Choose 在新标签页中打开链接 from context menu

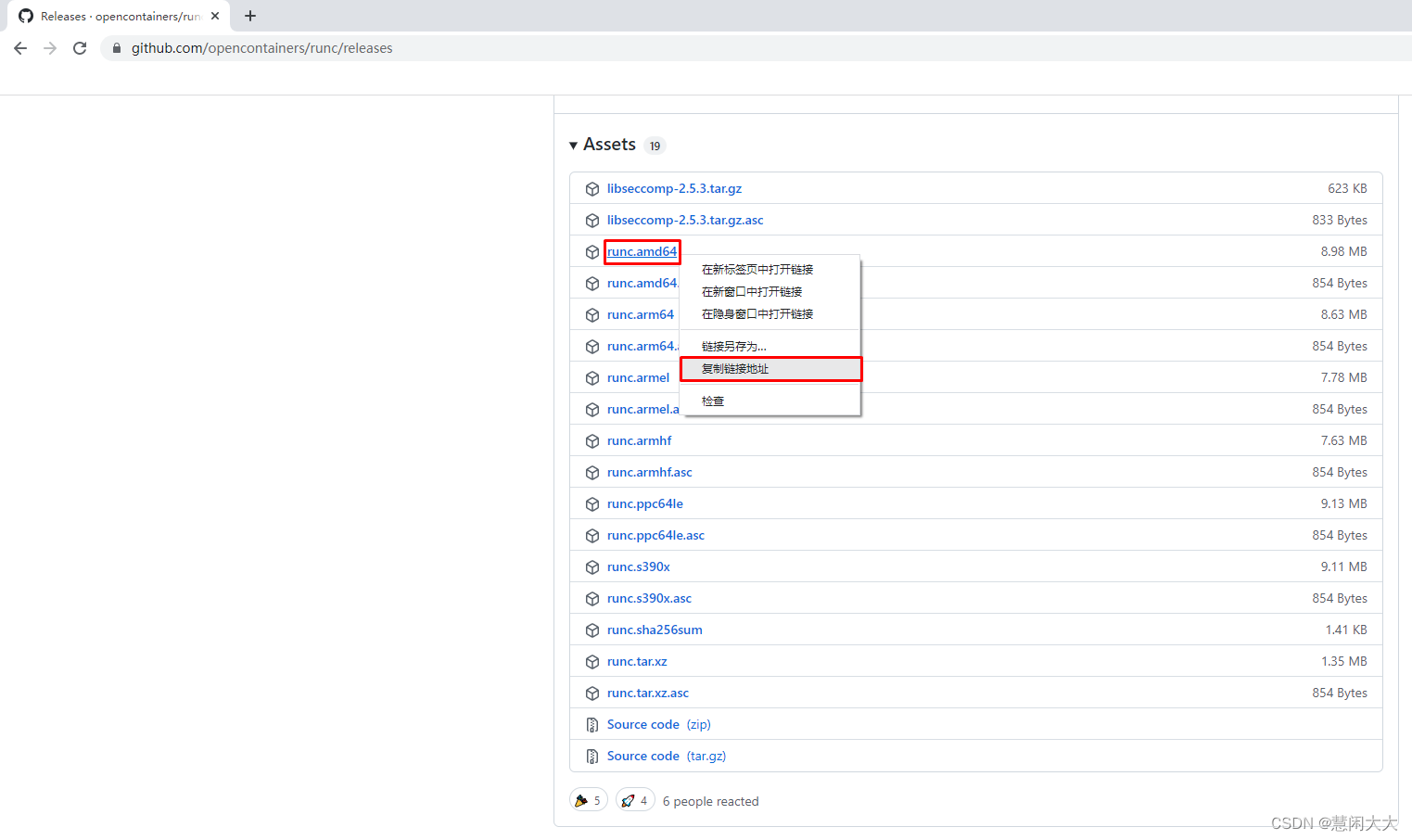[770, 270]
